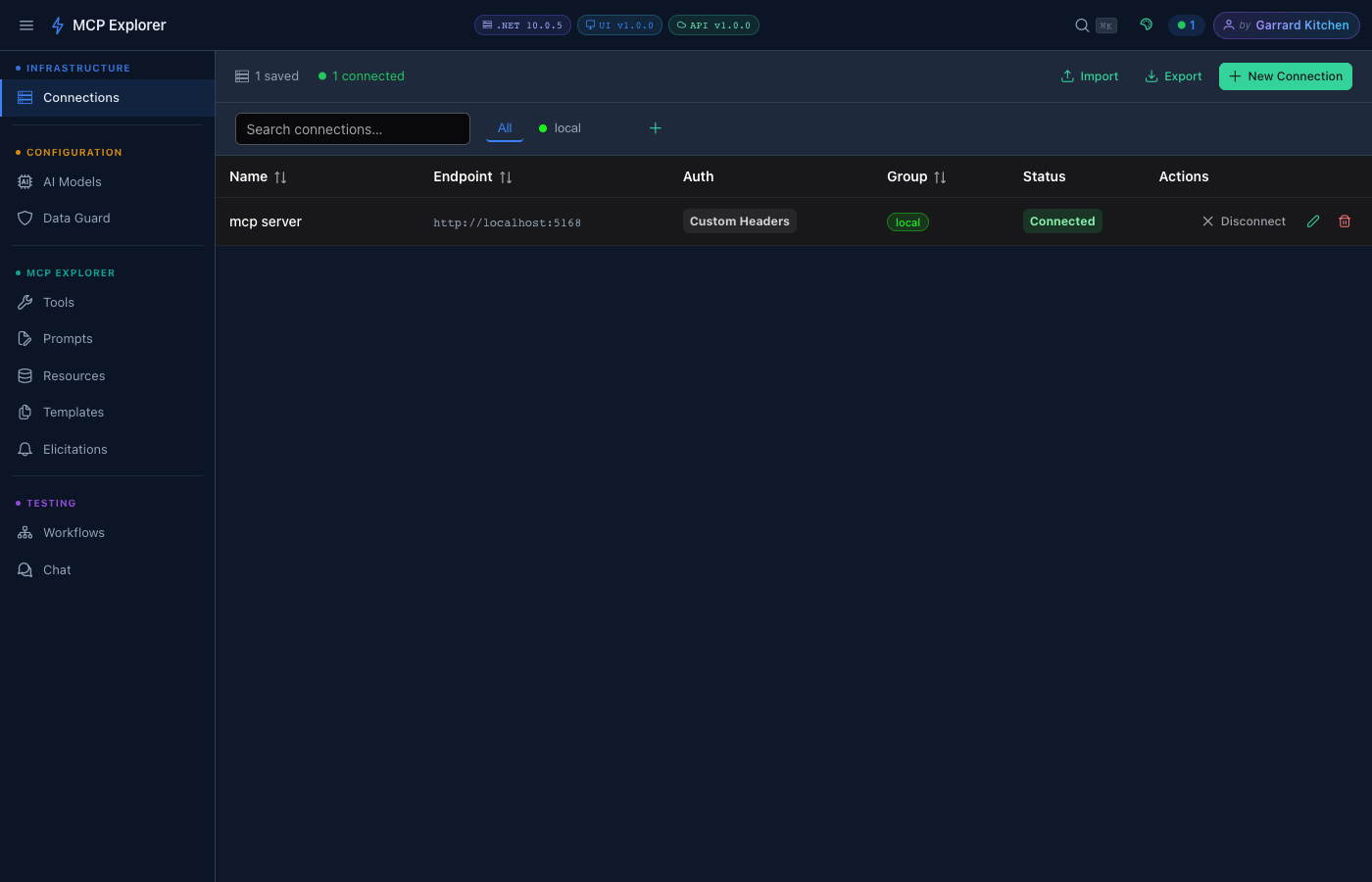1372x882 pixels.
Task: Edit the mcp server connection via pencil icon
Action: click(x=1313, y=220)
